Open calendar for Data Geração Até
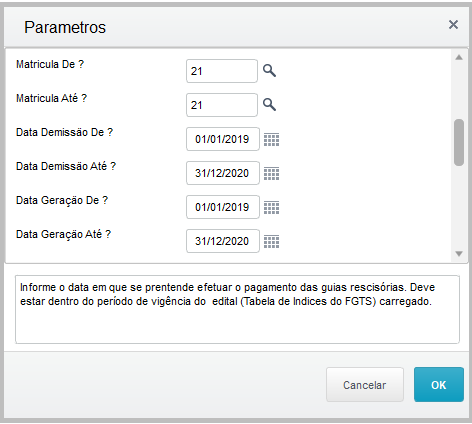 (272, 241)
